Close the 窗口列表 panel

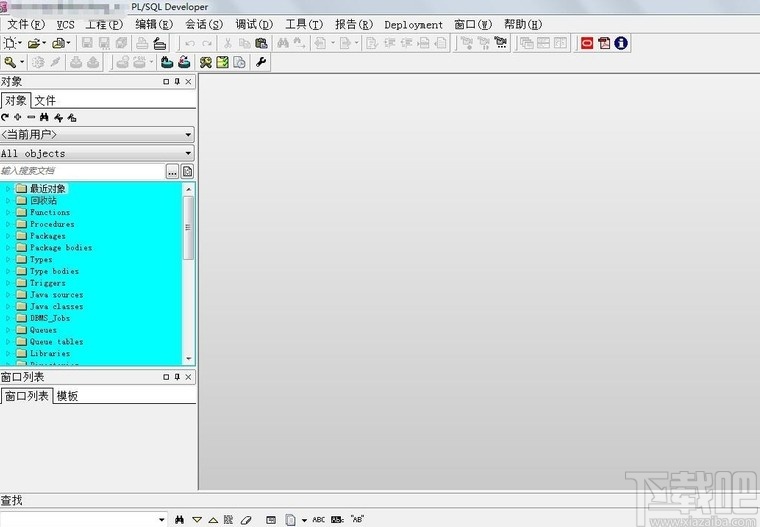pos(188,377)
